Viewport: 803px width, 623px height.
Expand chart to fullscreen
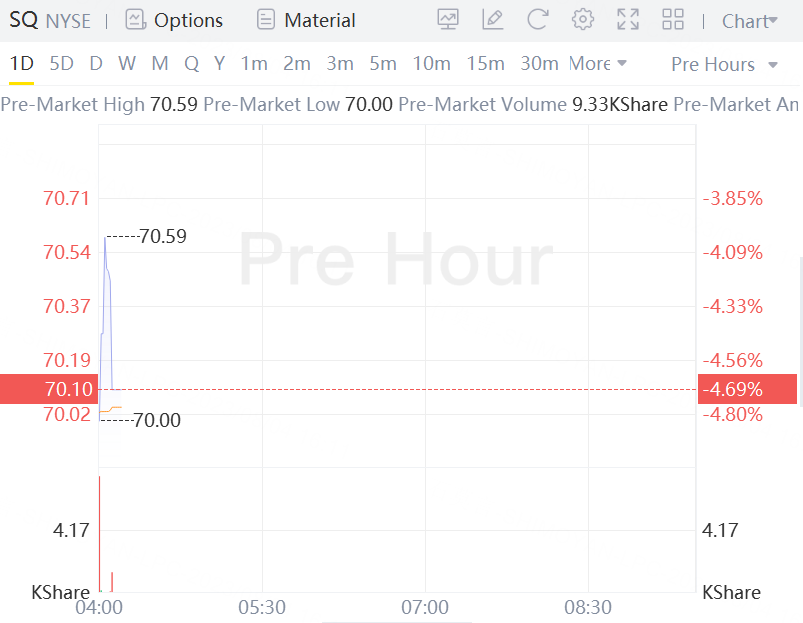[x=628, y=20]
